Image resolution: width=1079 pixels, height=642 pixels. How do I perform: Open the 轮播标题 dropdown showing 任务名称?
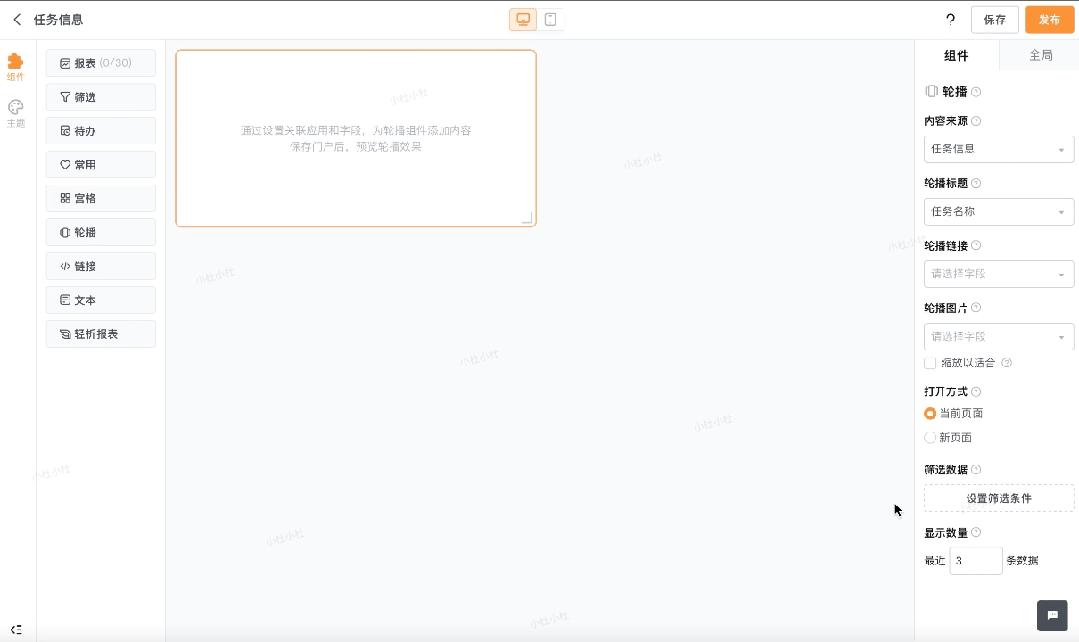point(998,211)
